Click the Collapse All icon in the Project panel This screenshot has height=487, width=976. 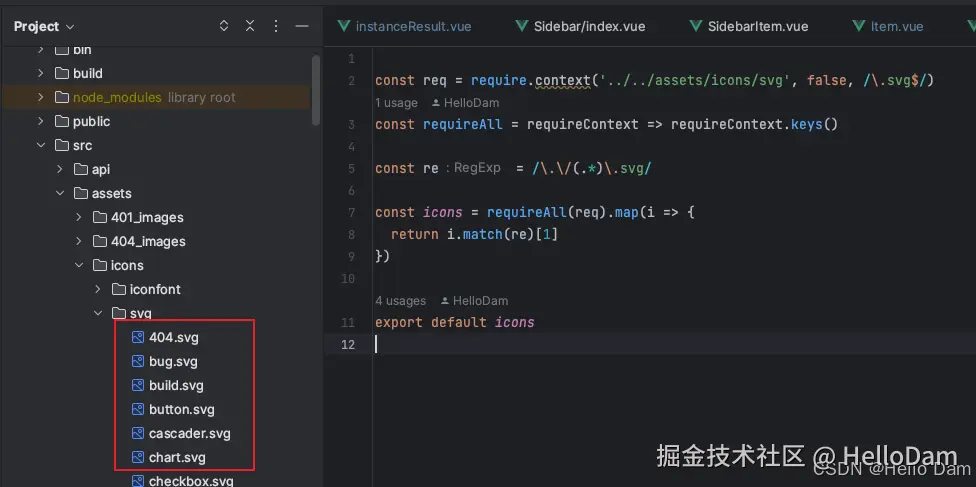coord(250,26)
